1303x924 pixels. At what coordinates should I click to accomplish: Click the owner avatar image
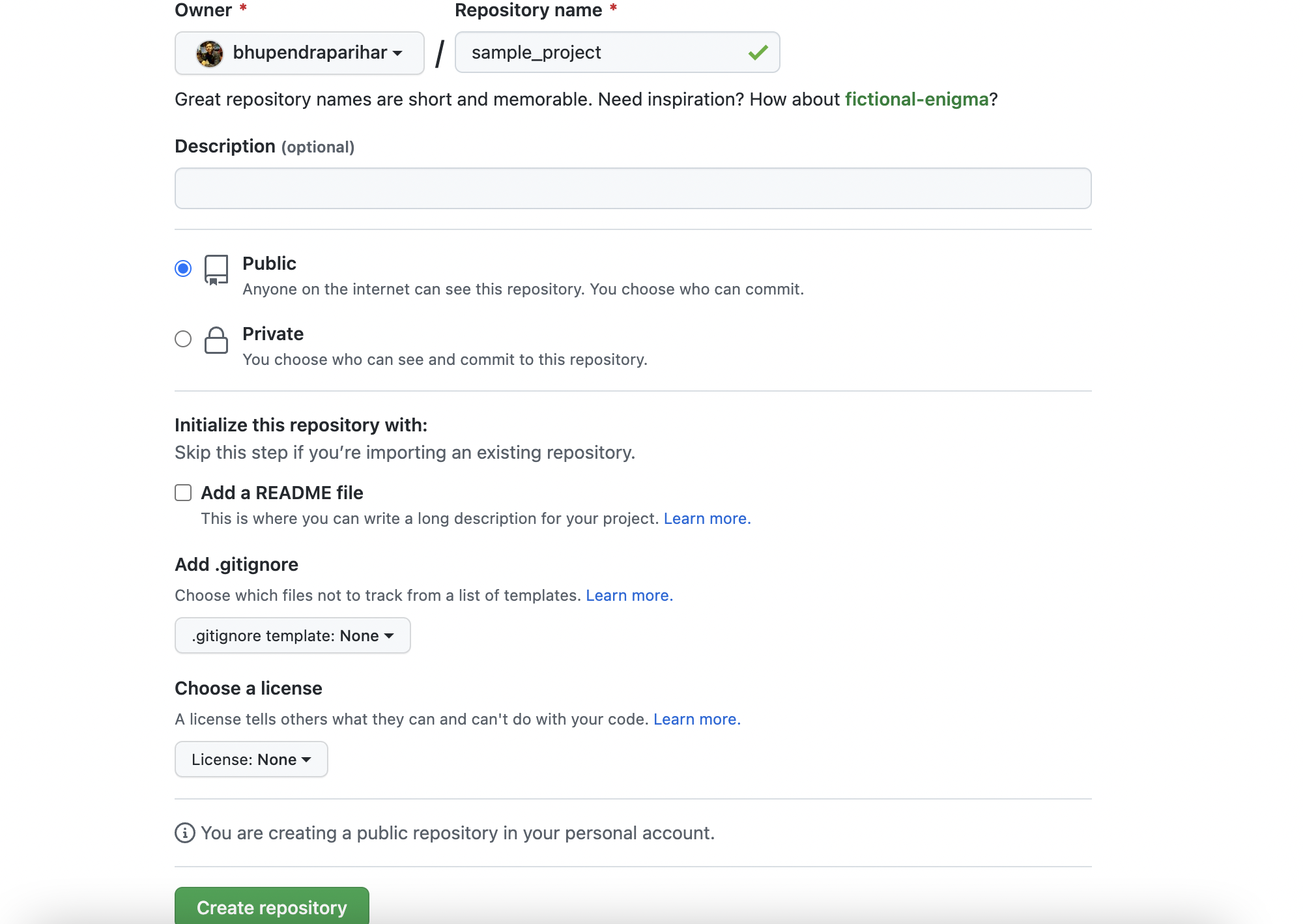point(209,53)
